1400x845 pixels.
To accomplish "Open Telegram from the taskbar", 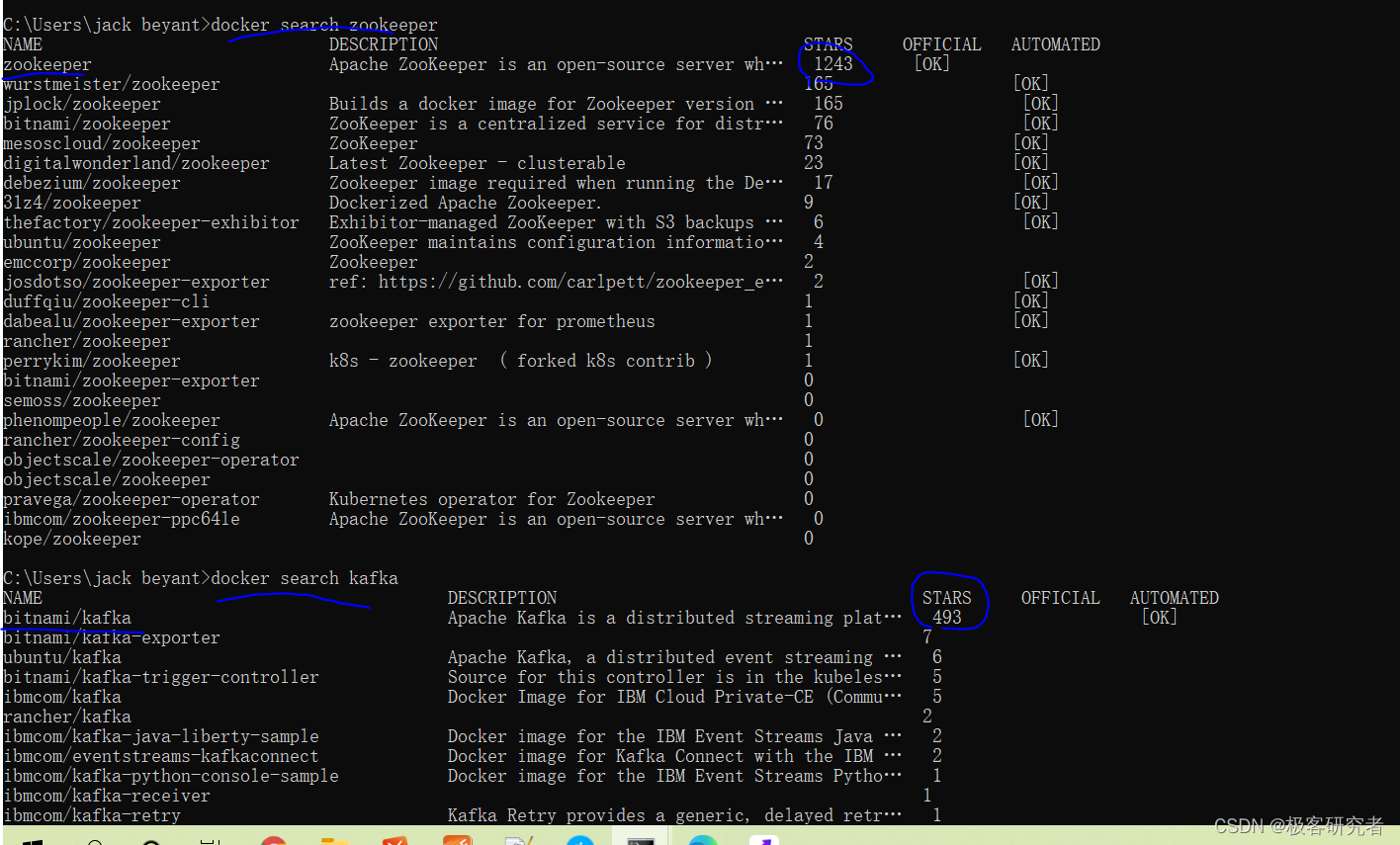I will point(580,840).
